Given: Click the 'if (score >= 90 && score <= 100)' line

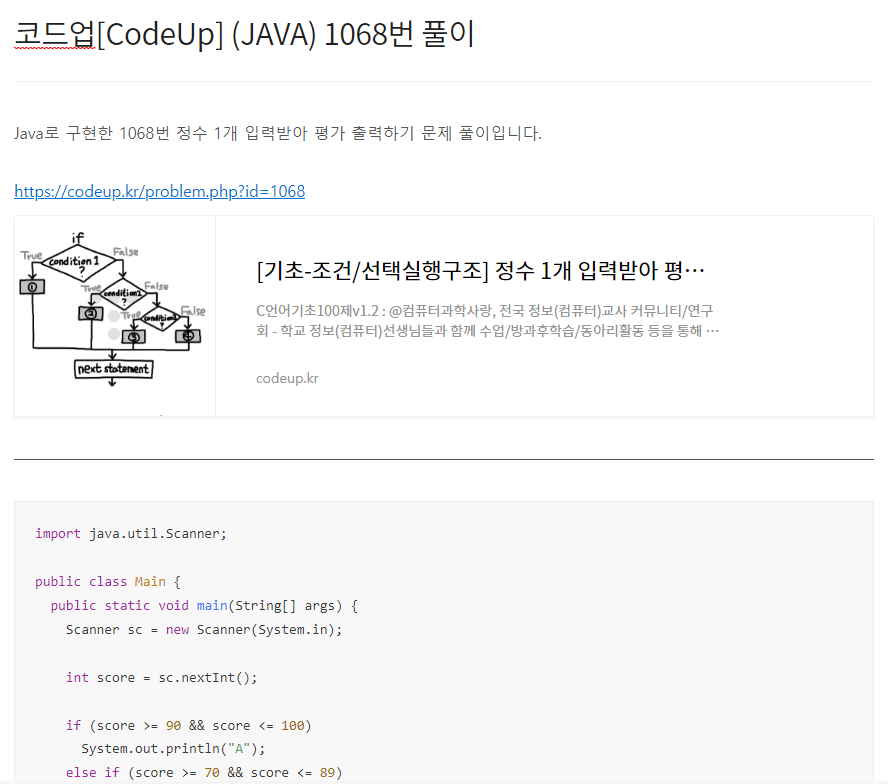Looking at the screenshot, I should coord(189,726).
